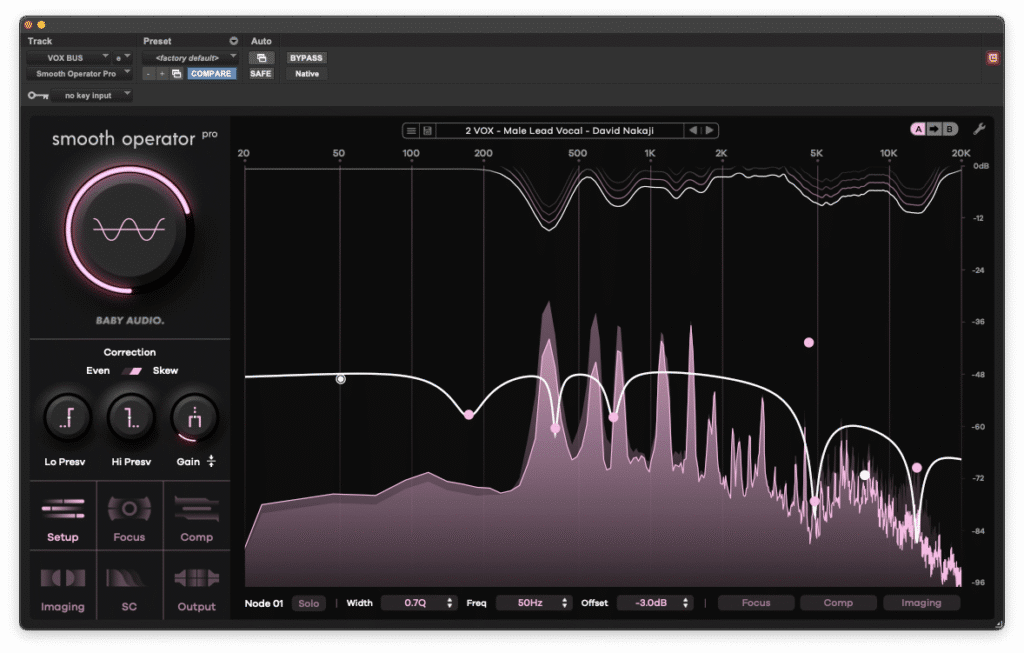Select the Setup section icon
The height and width of the screenshot is (653, 1024).
[63, 508]
